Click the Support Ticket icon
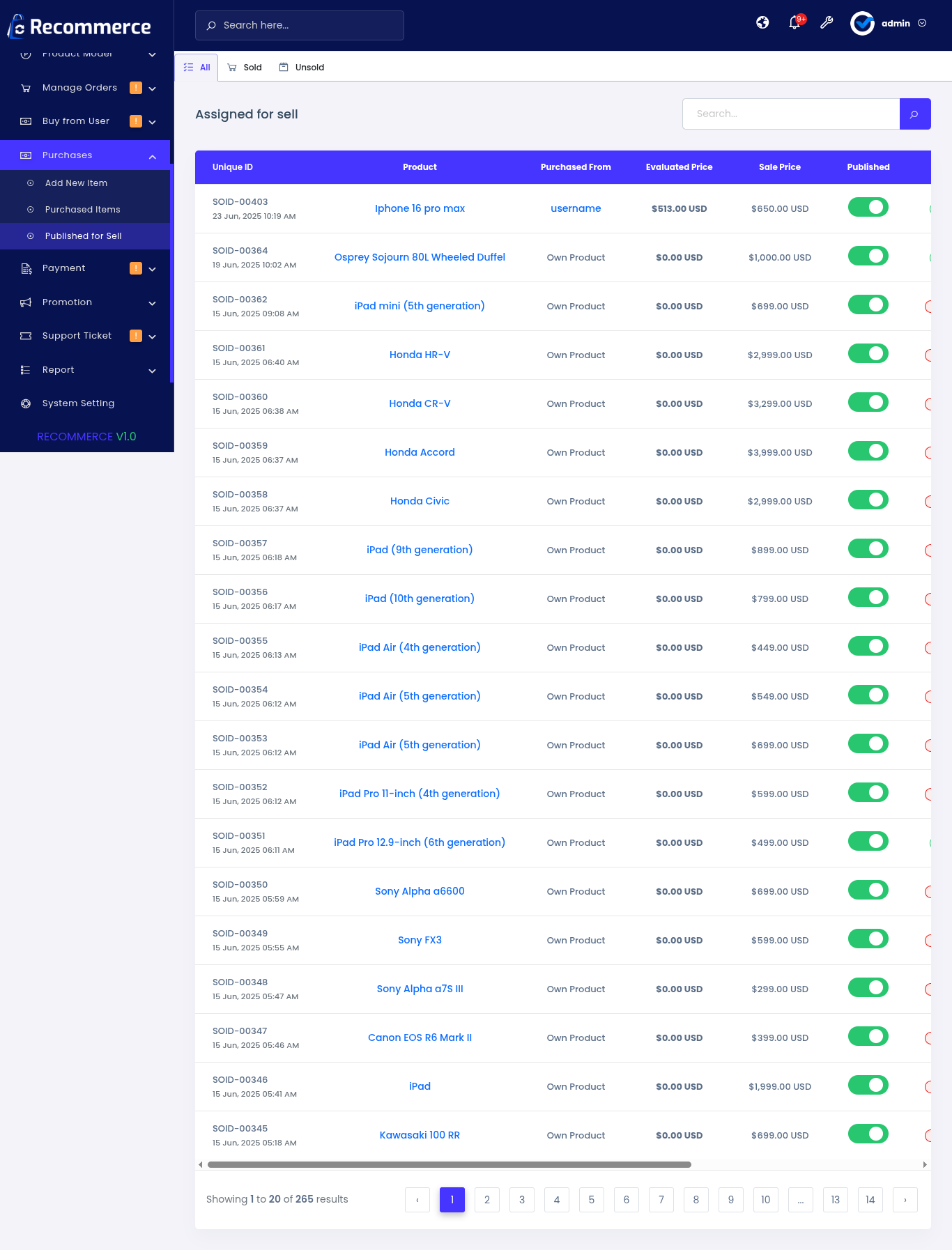The width and height of the screenshot is (952, 1250). [26, 336]
